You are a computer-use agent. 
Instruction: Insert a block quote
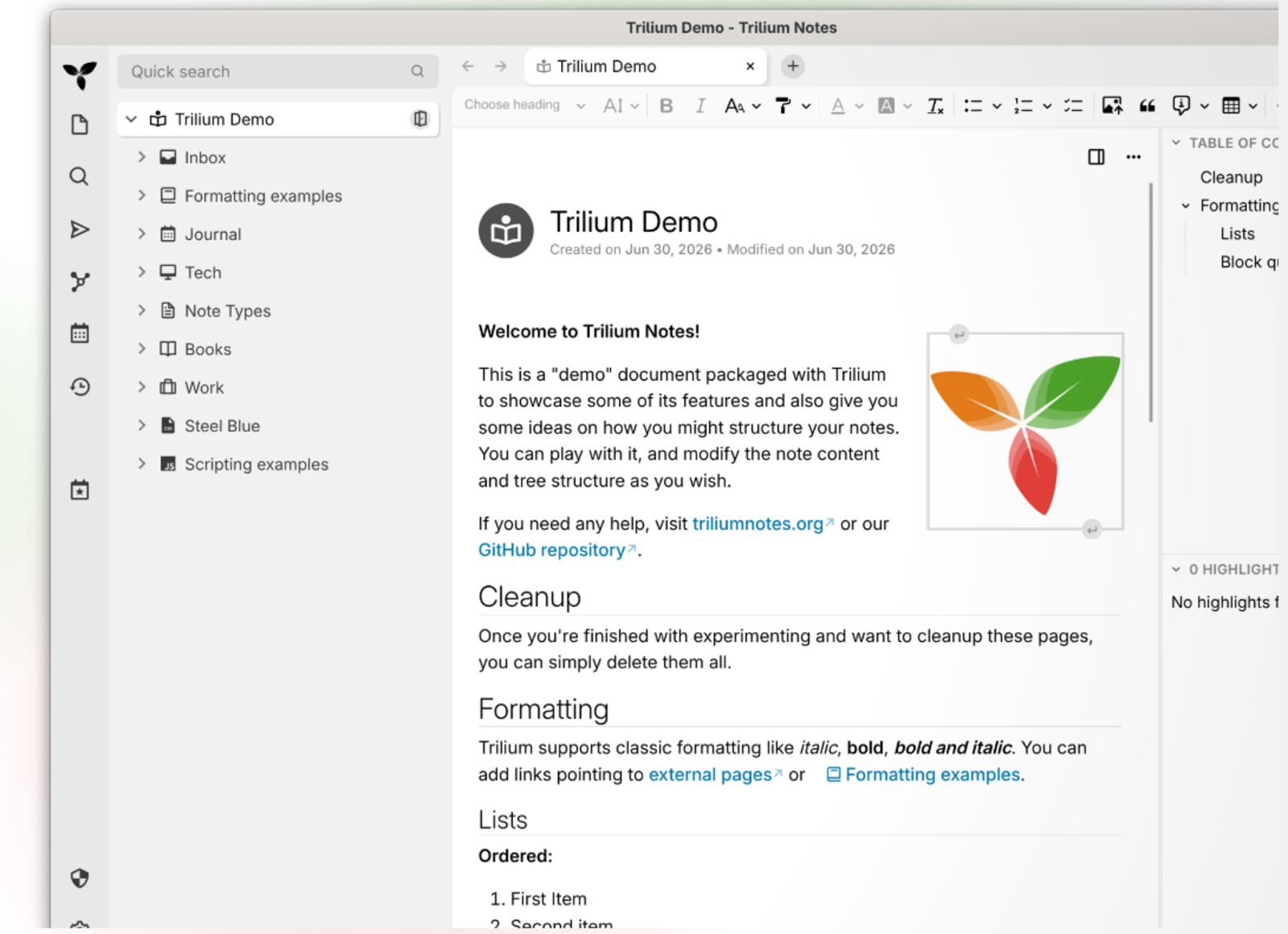tap(1147, 105)
